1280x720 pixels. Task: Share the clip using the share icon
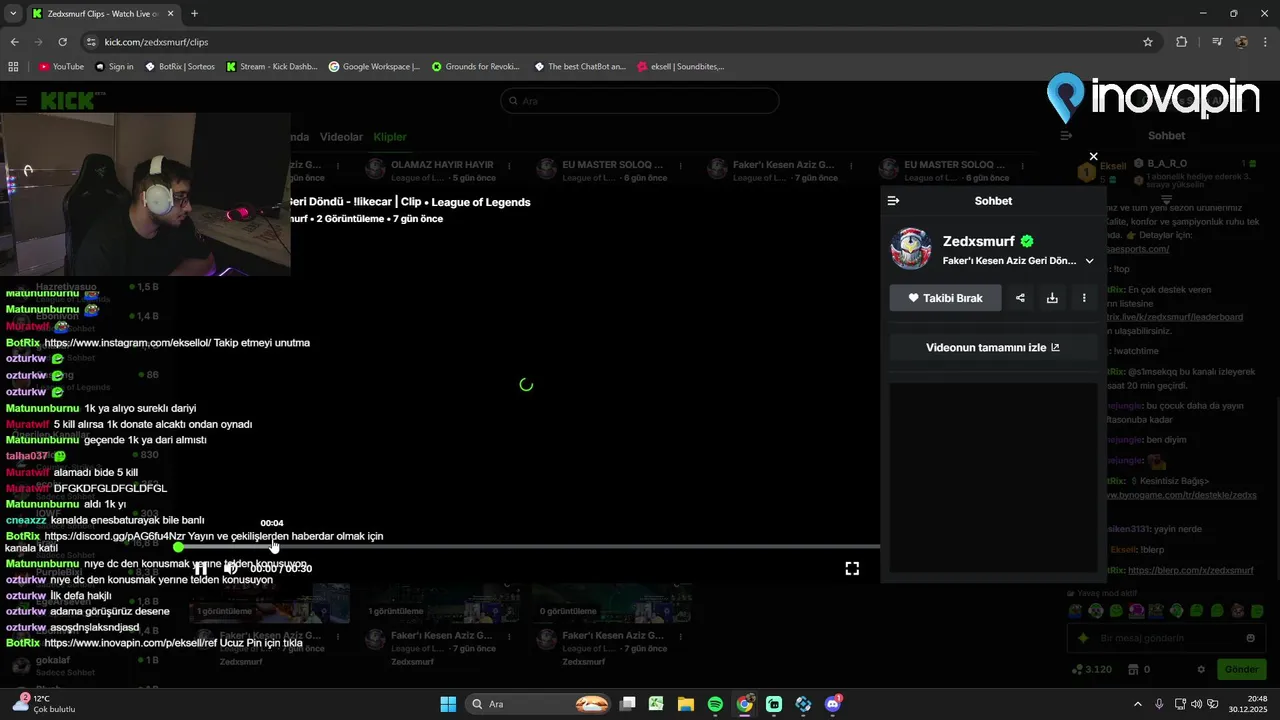click(x=1020, y=298)
